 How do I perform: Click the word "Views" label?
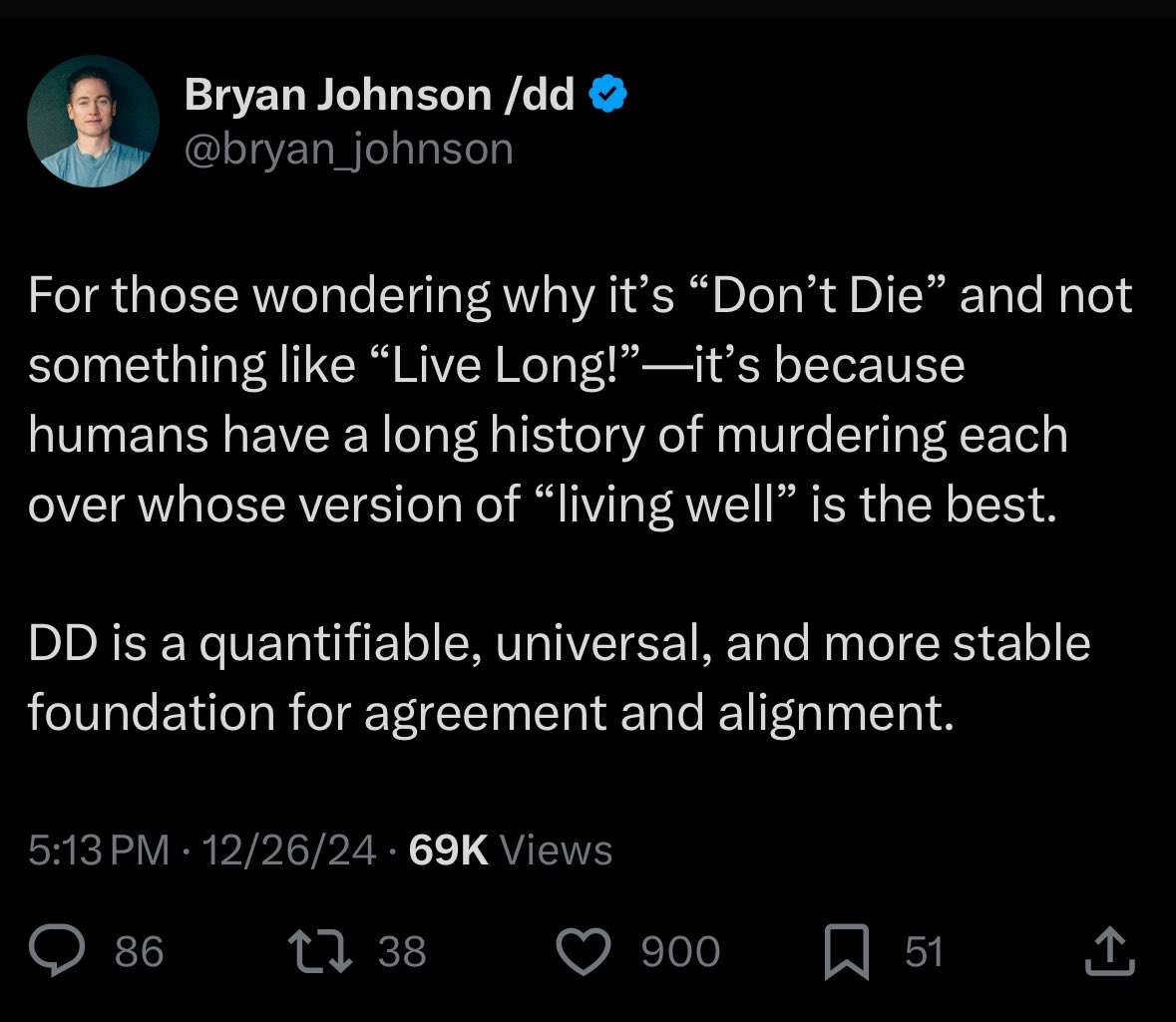click(556, 851)
